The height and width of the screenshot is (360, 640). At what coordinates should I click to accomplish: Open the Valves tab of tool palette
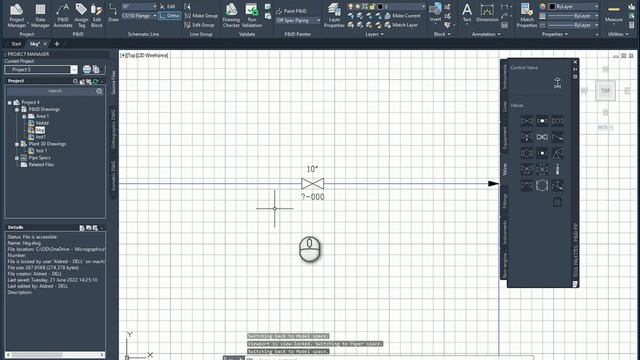[x=504, y=169]
